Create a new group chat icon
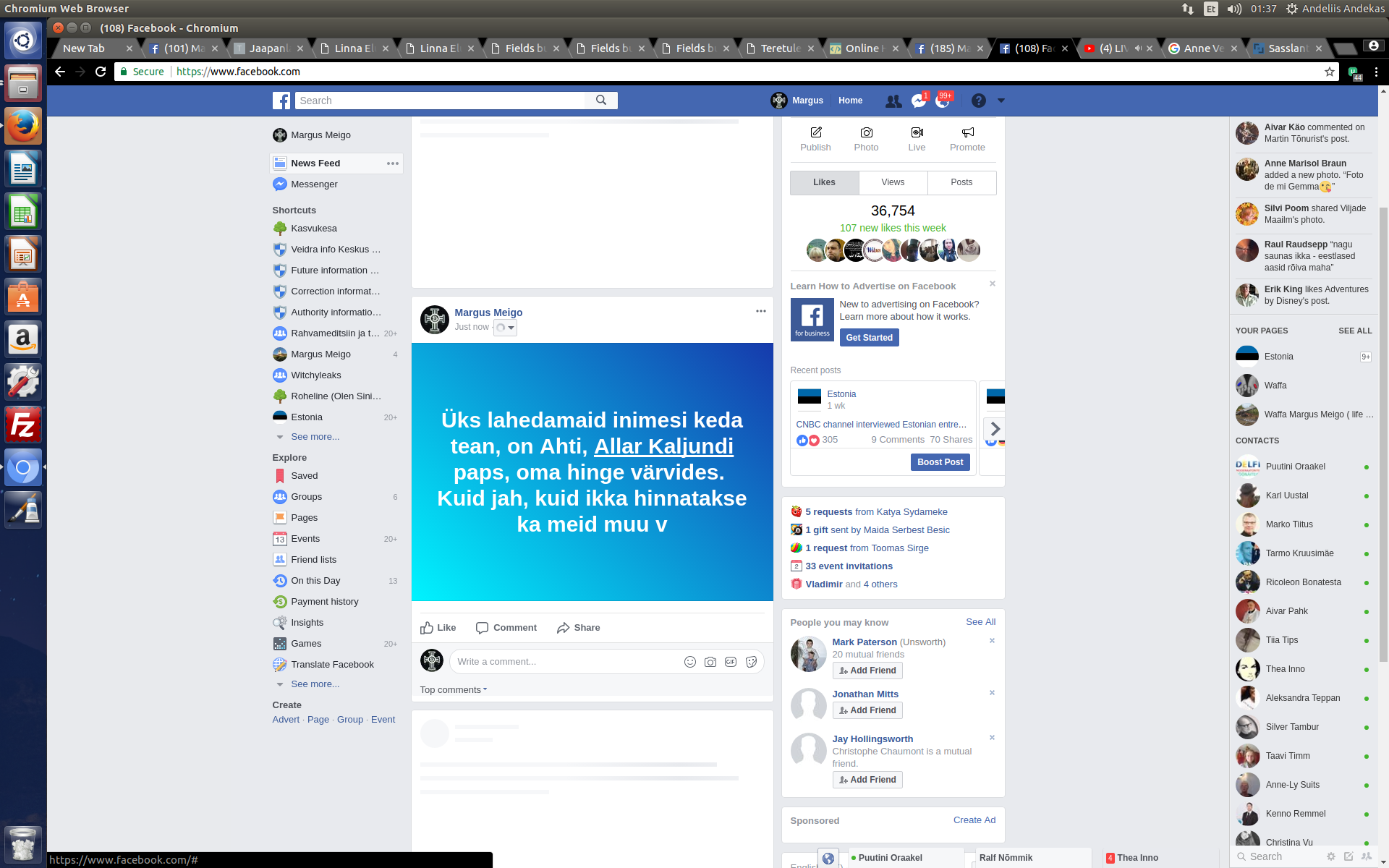Viewport: 1389px width, 868px height. pos(1367,856)
